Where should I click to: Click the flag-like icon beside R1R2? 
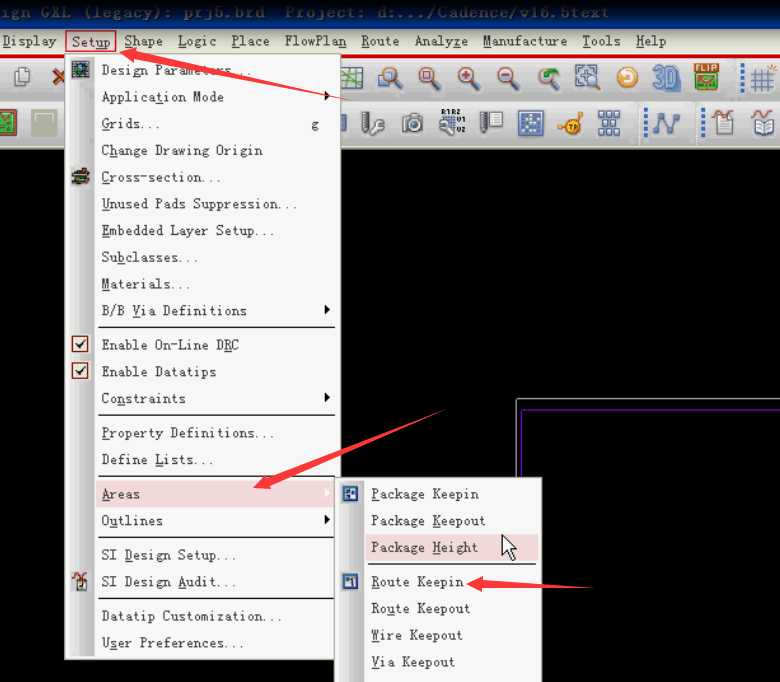(491, 122)
